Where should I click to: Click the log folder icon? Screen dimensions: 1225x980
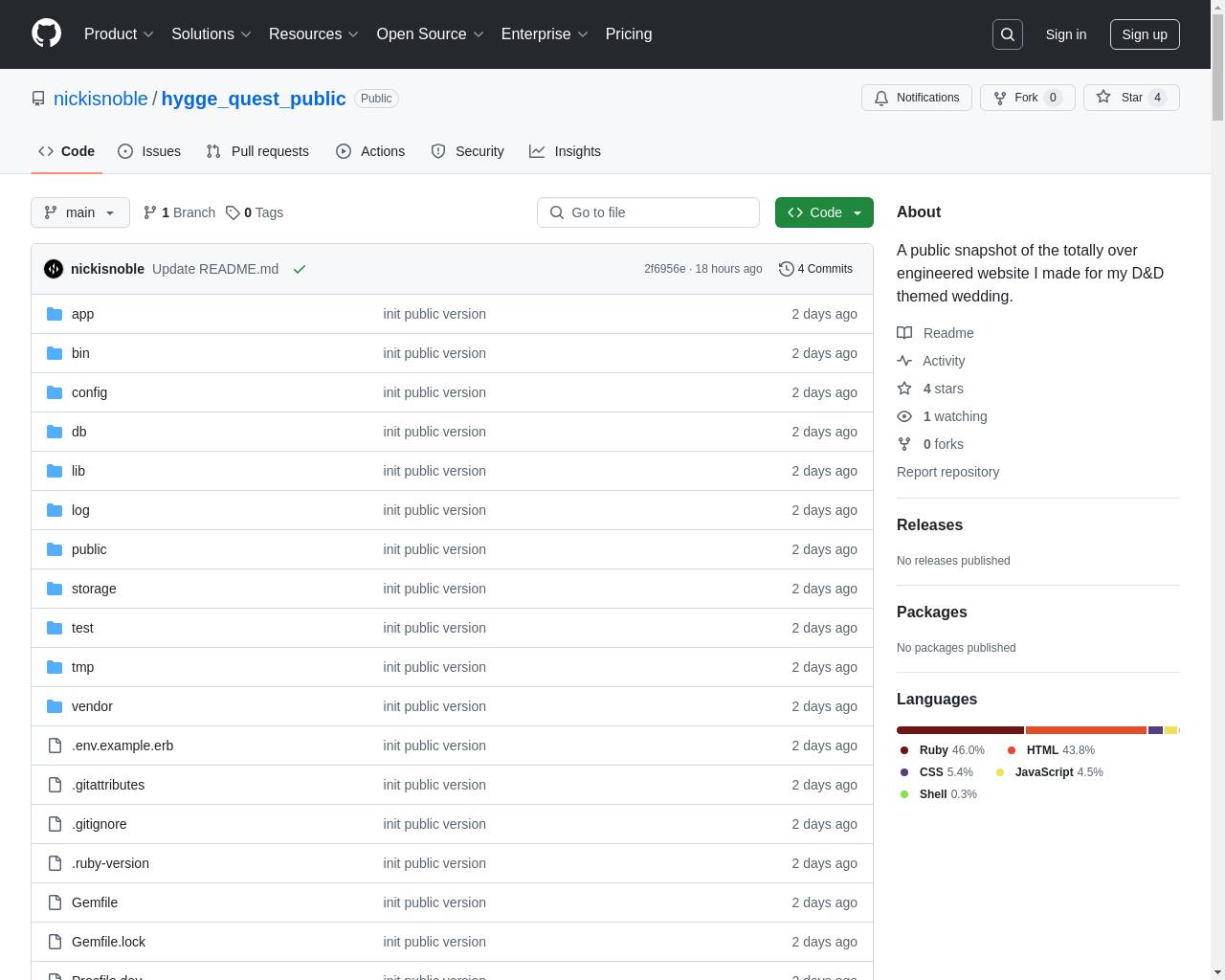coord(55,510)
